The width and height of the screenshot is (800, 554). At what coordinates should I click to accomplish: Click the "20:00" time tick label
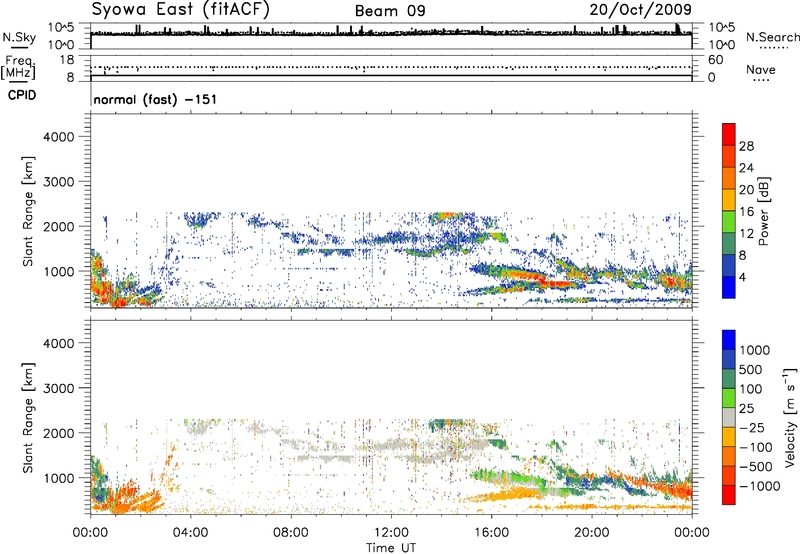592,533
